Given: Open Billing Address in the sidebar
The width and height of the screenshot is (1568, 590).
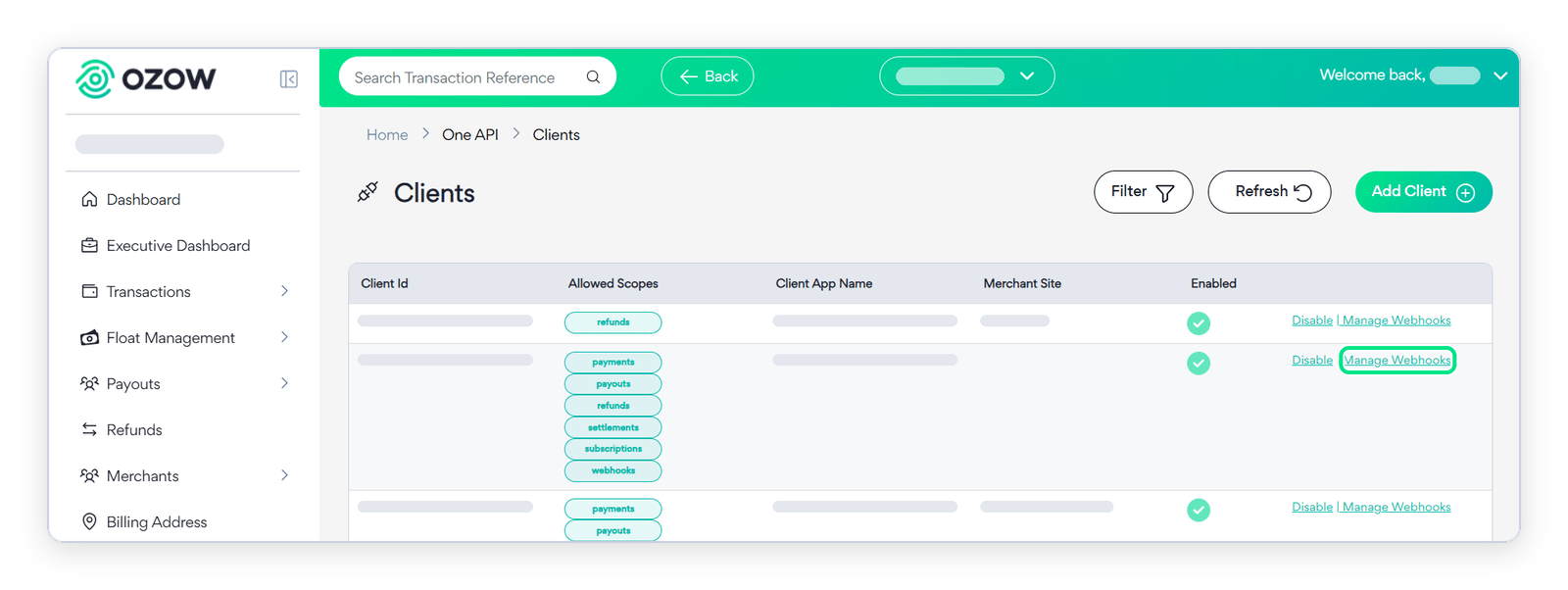Looking at the screenshot, I should (x=157, y=521).
